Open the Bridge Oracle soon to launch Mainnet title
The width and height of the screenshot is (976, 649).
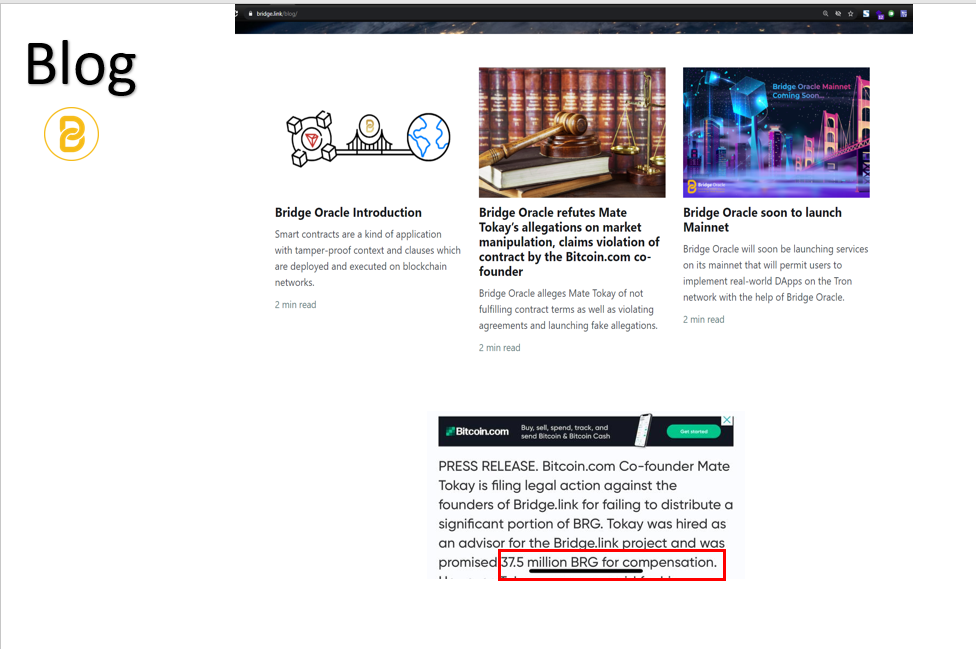[x=762, y=220]
